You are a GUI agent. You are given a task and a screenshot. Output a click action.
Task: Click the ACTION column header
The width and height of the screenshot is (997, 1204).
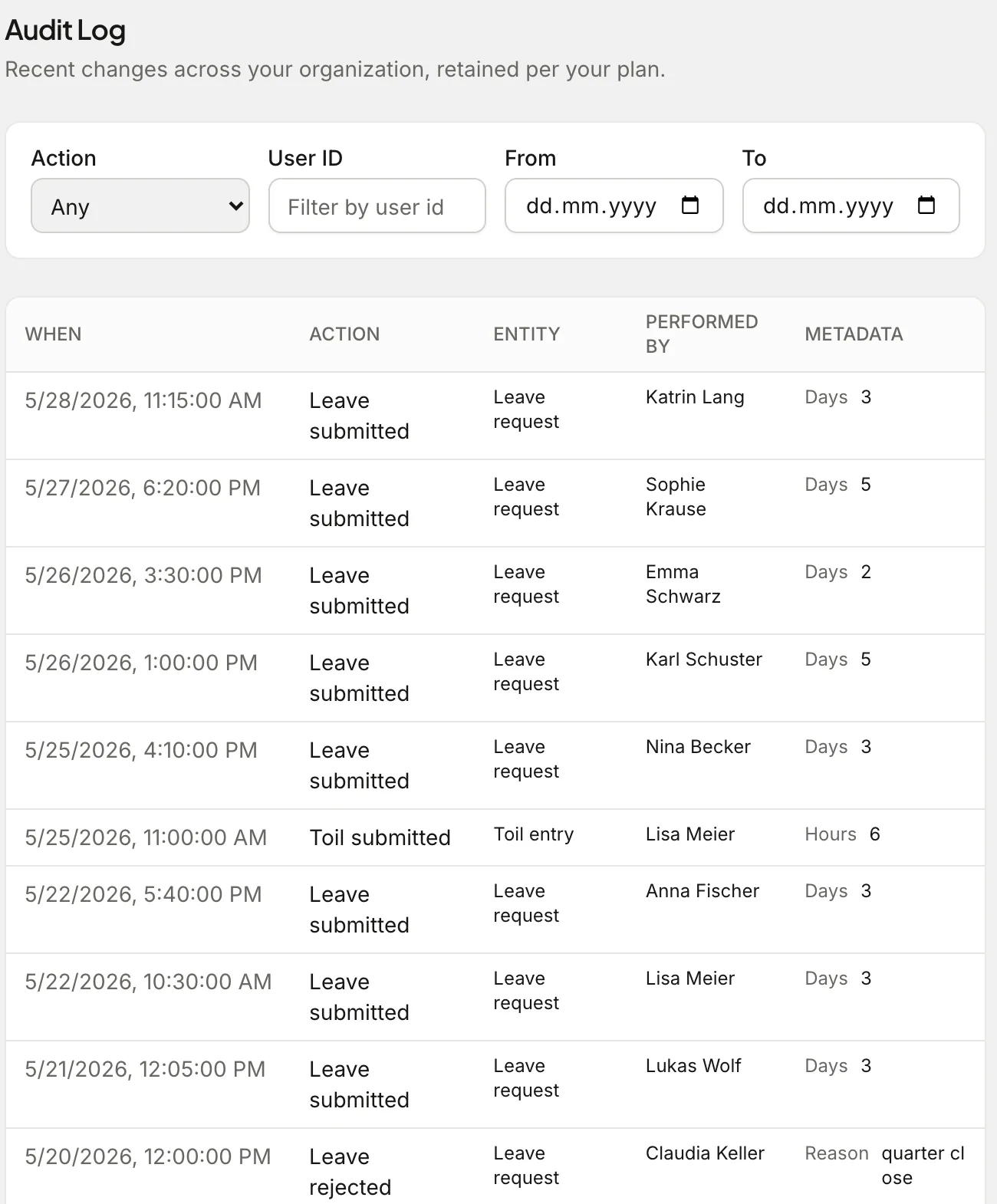pos(344,334)
